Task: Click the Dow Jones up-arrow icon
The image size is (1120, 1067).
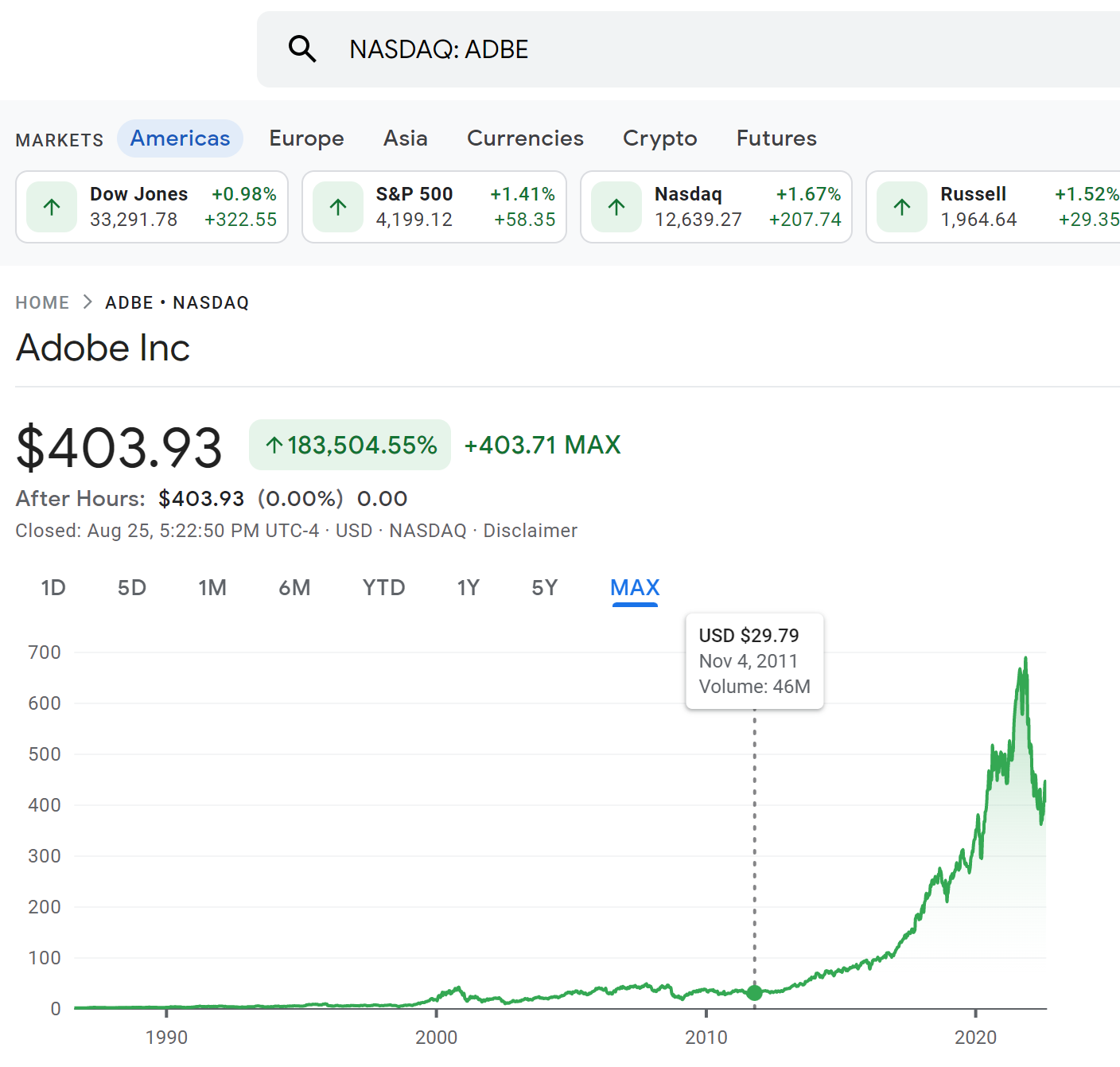Action: [52, 207]
